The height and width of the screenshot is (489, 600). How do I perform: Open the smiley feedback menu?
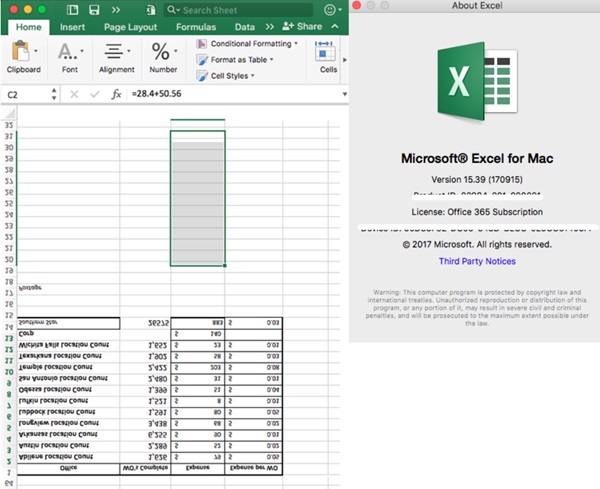tap(333, 10)
